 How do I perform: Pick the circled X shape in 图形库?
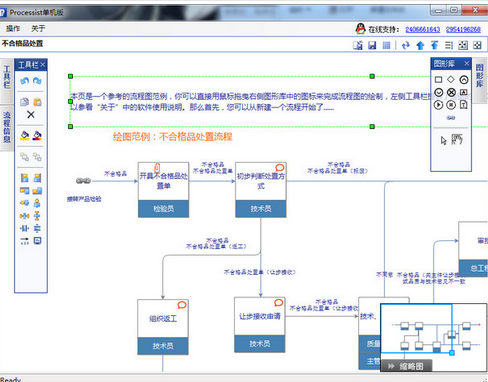(x=451, y=92)
